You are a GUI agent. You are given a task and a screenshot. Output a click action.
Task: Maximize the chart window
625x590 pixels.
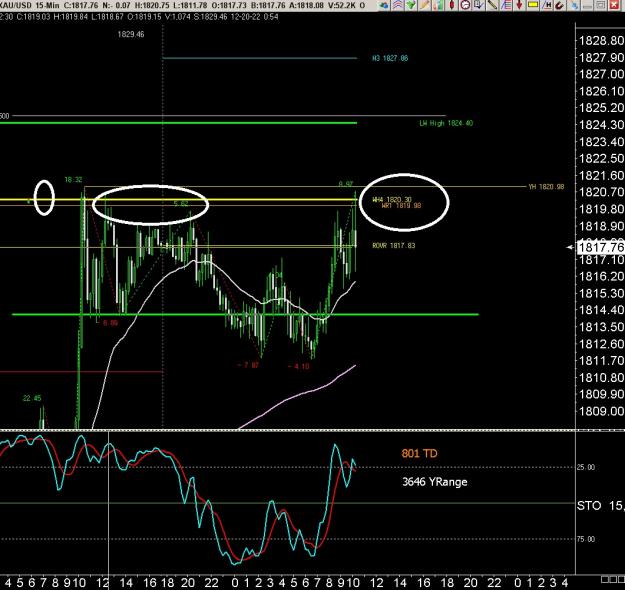pyautogui.click(x=601, y=5)
